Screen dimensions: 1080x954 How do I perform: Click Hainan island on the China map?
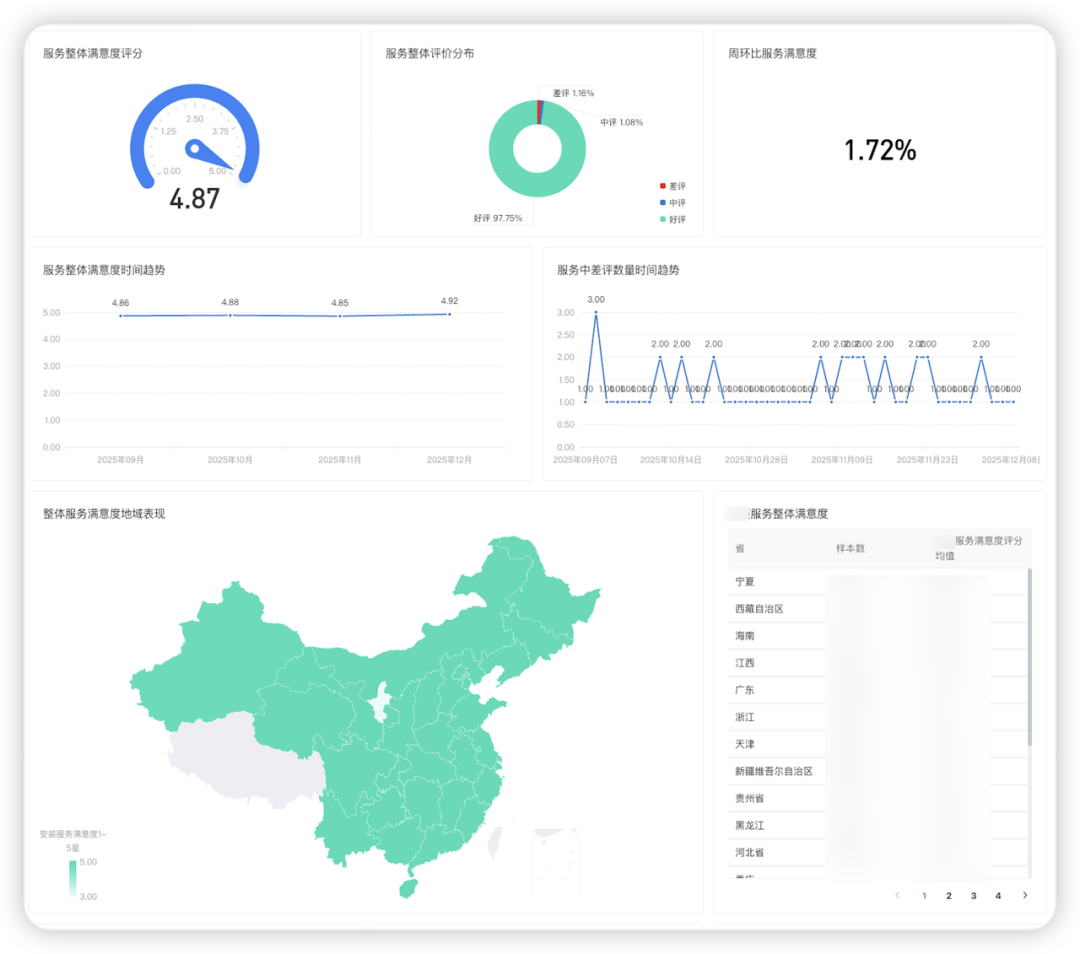(406, 888)
